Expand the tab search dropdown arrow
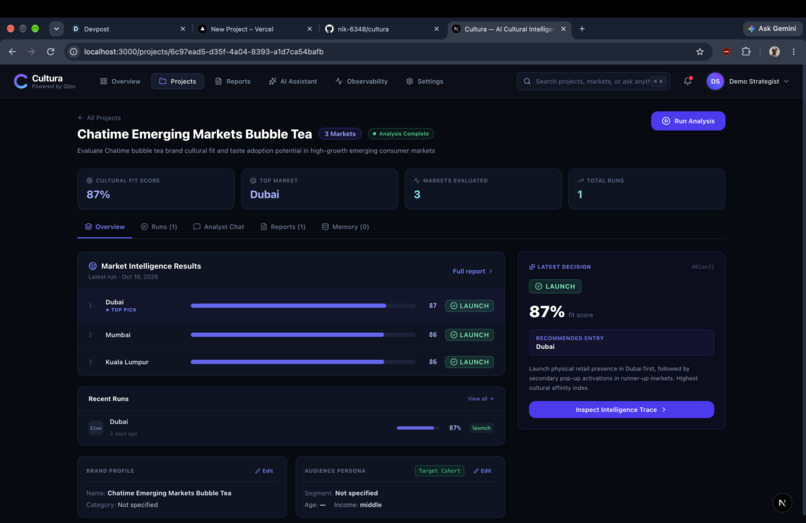Viewport: 806px width, 523px height. (56, 29)
